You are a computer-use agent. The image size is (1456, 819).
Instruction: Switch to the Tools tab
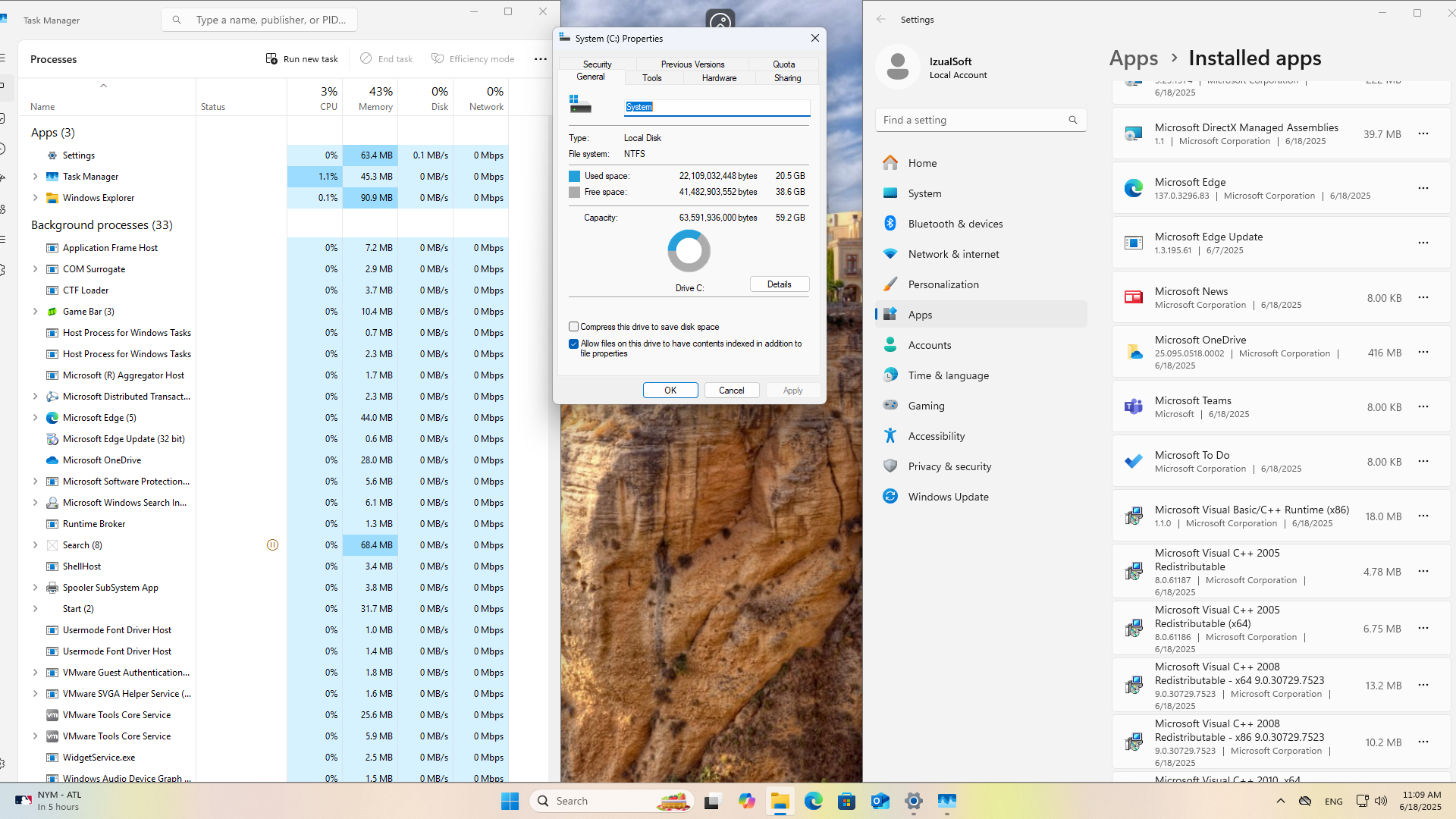coord(652,78)
